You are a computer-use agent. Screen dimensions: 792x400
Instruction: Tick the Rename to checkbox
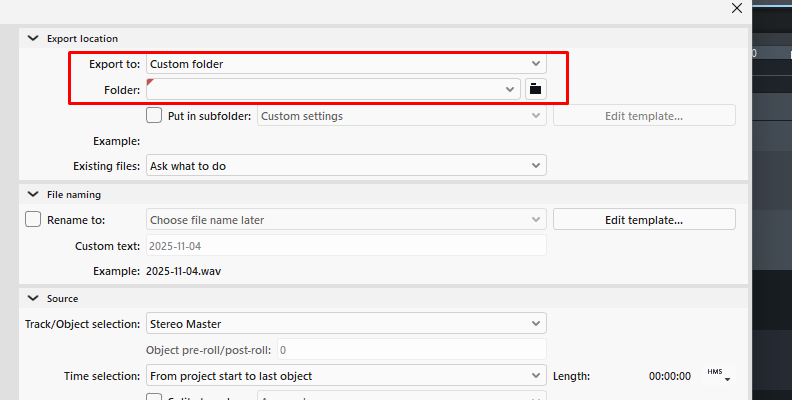[32, 219]
